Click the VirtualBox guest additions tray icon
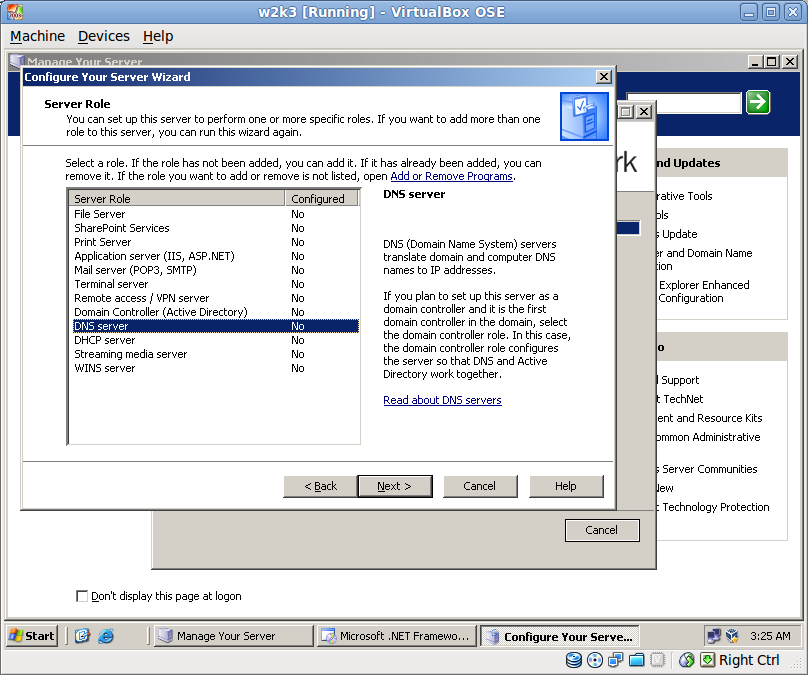The width and height of the screenshot is (808, 675). [732, 636]
